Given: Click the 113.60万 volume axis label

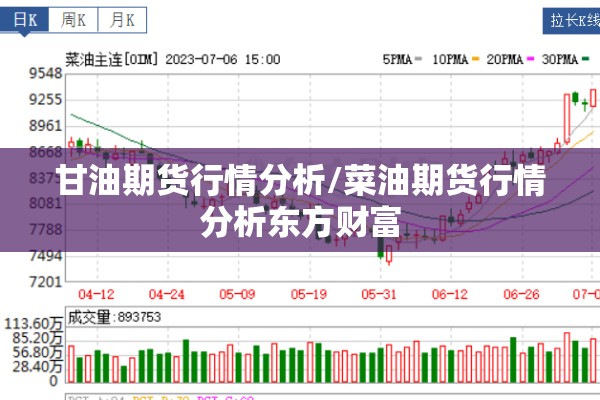Looking at the screenshot, I should tap(33, 324).
